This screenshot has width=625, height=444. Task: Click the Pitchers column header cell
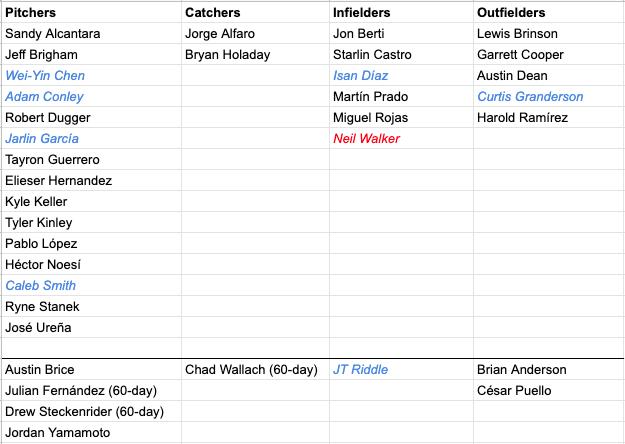click(x=31, y=13)
